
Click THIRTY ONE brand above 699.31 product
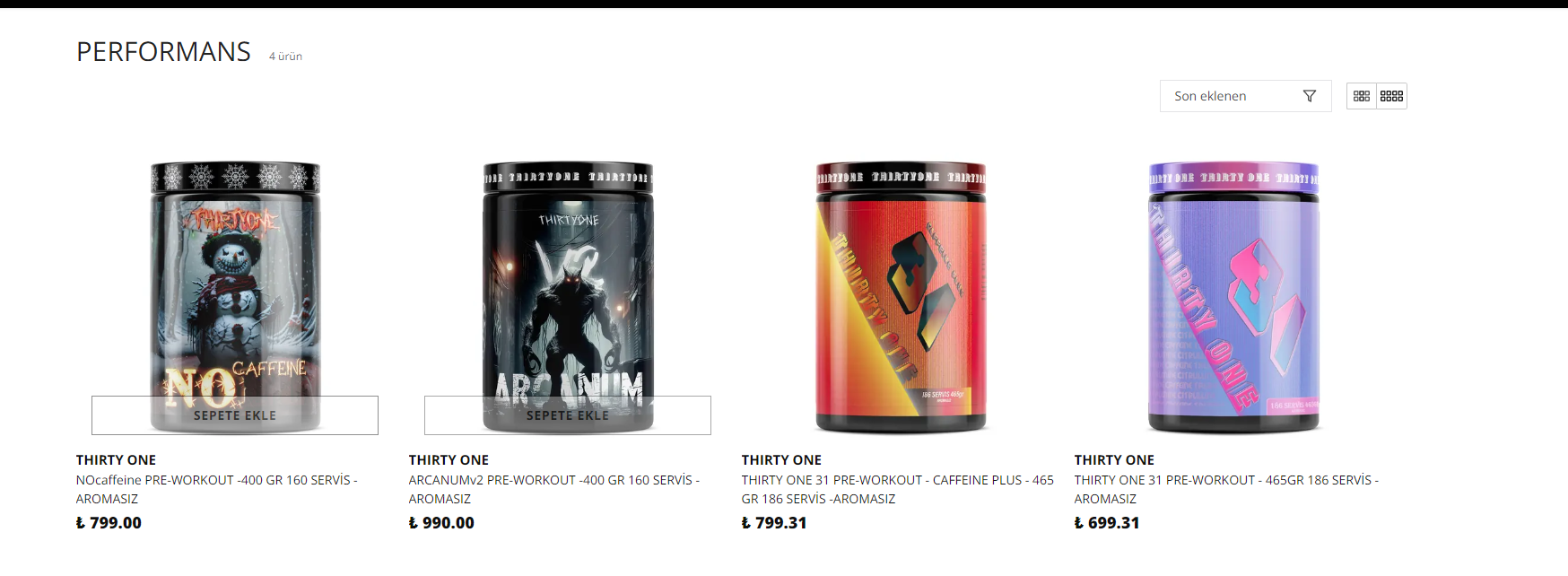point(1114,460)
